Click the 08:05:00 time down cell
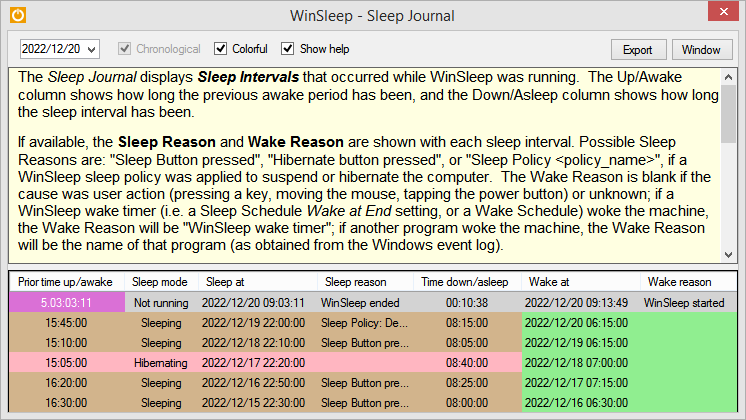Screen dimensions: 746x420 (467, 342)
